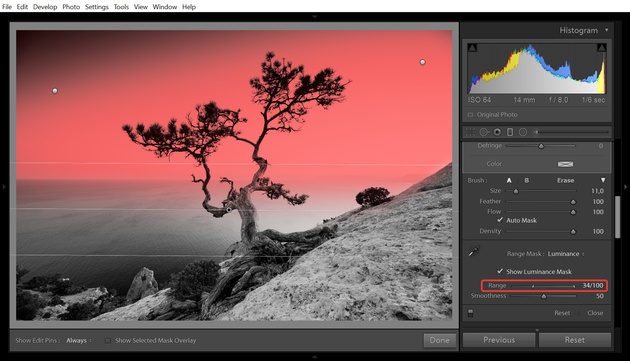This screenshot has height=361, width=630.
Task: Click the tool strip effect slider knob
Action: point(536,132)
